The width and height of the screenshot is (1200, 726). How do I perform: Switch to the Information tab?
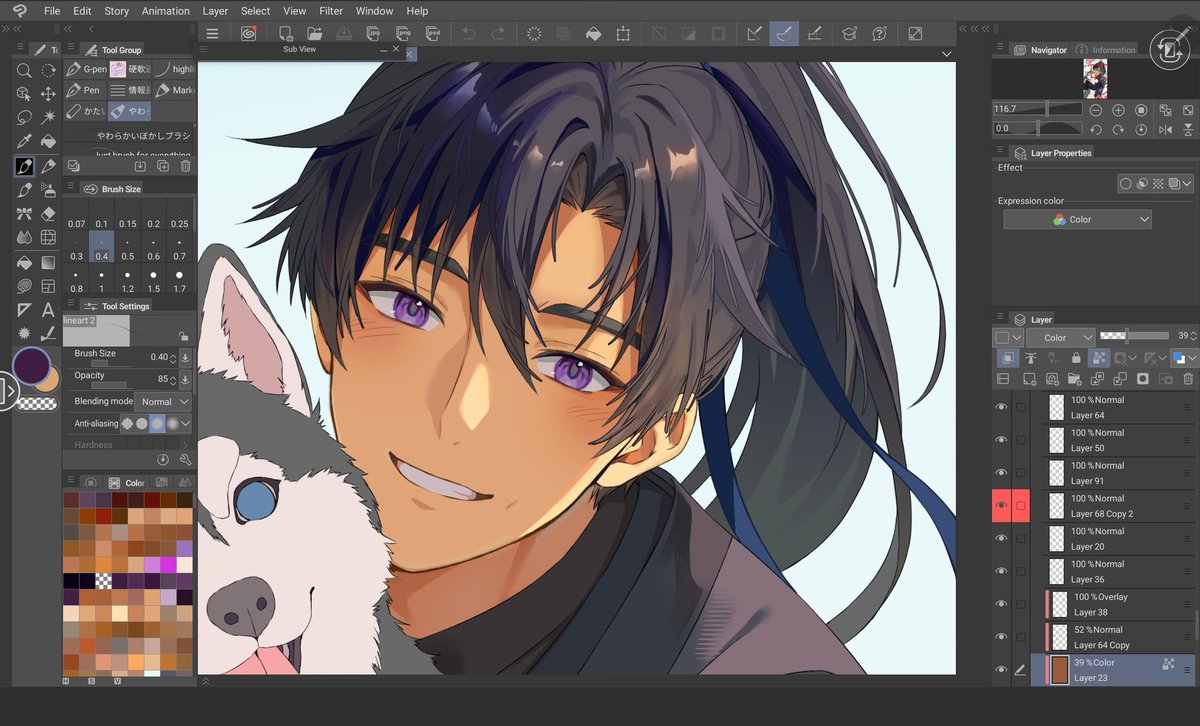point(1106,49)
